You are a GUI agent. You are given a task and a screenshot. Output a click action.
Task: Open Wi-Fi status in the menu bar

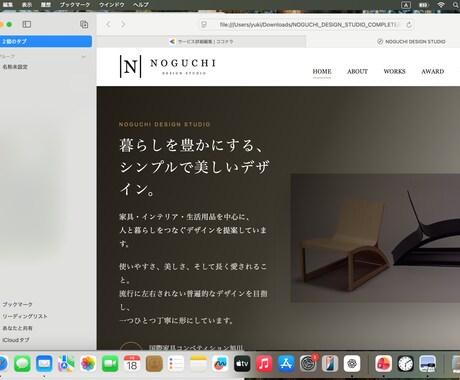click(x=441, y=5)
